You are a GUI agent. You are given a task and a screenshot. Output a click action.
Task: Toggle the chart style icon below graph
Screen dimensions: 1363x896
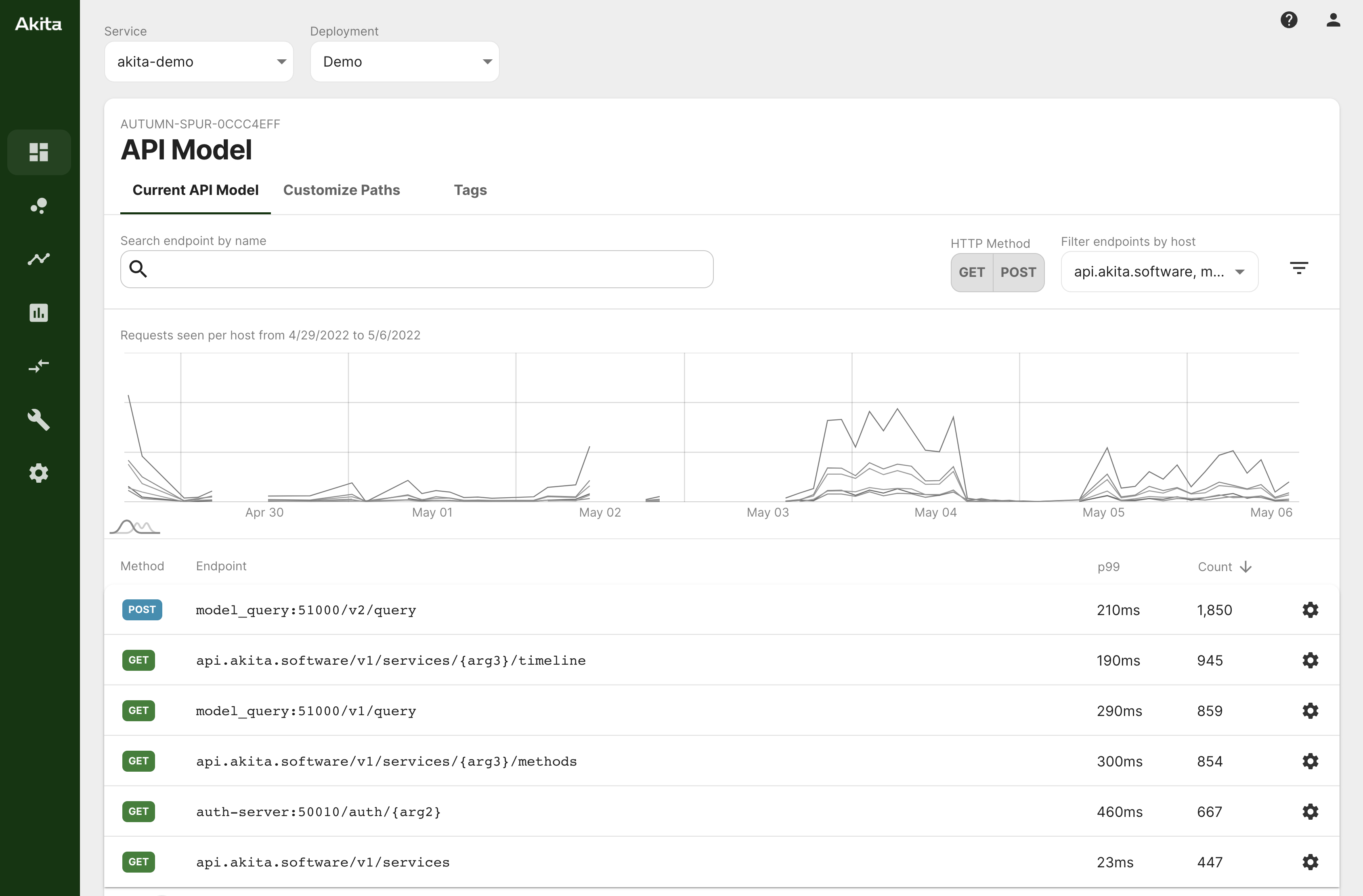click(x=134, y=526)
